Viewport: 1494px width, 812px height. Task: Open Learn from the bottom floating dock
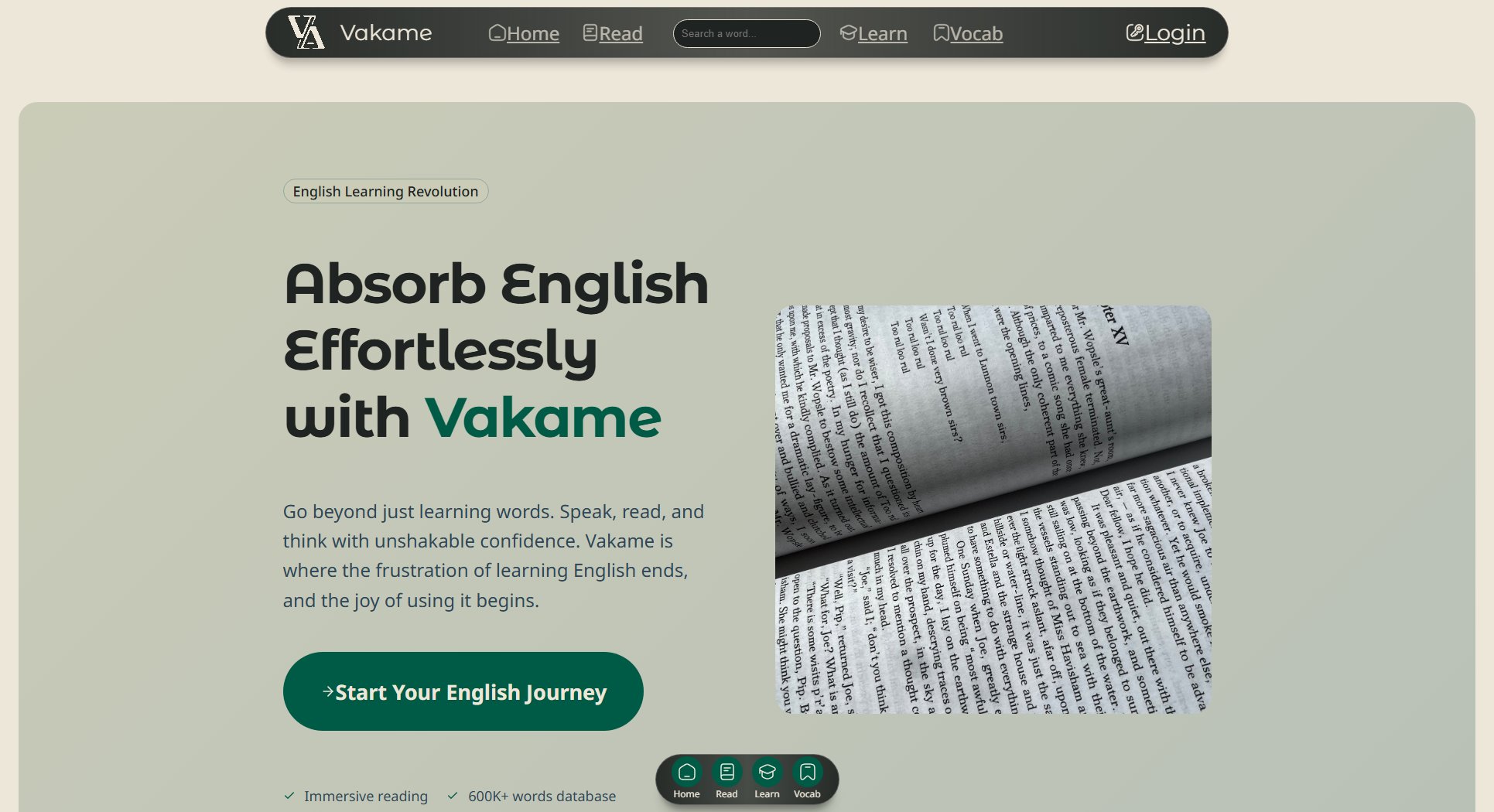(767, 778)
